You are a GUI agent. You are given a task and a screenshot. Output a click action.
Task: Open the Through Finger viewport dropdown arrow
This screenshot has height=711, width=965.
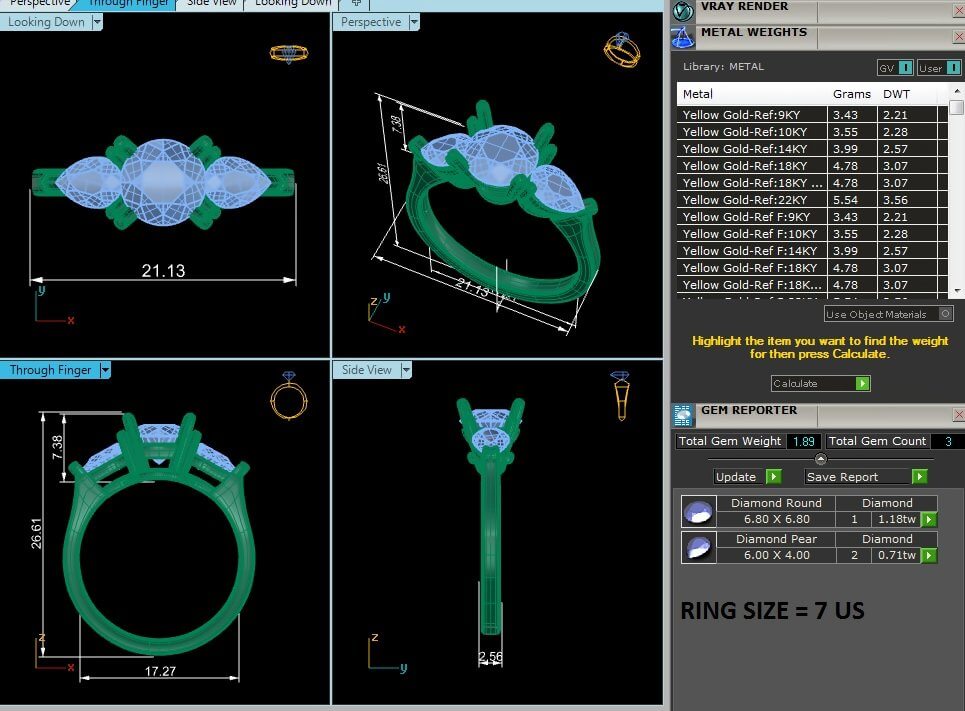pyautogui.click(x=105, y=370)
